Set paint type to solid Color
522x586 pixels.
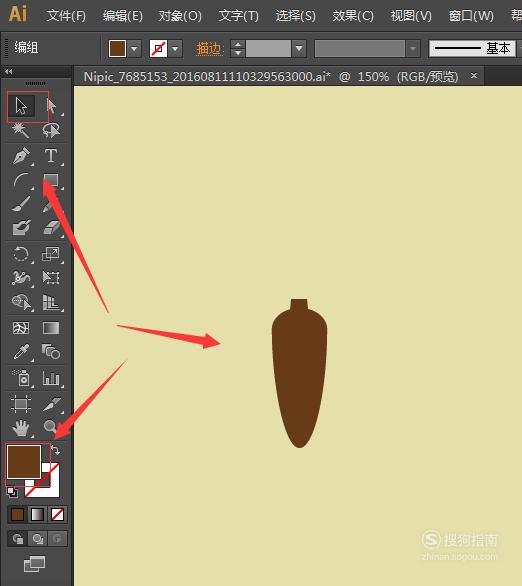[x=17, y=515]
